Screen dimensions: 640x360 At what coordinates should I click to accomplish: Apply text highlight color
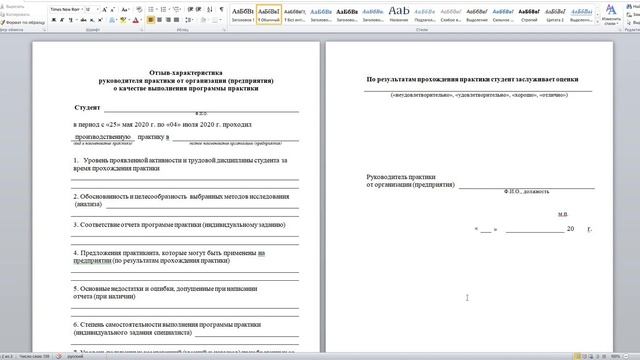[122, 20]
